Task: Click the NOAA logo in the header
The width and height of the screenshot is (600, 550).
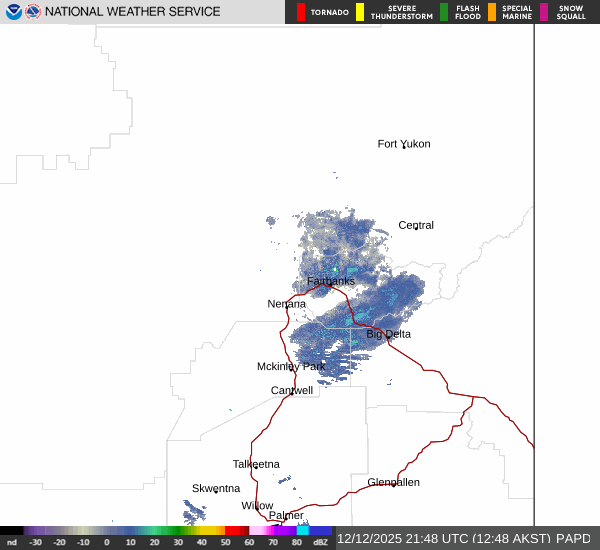Action: click(x=14, y=12)
